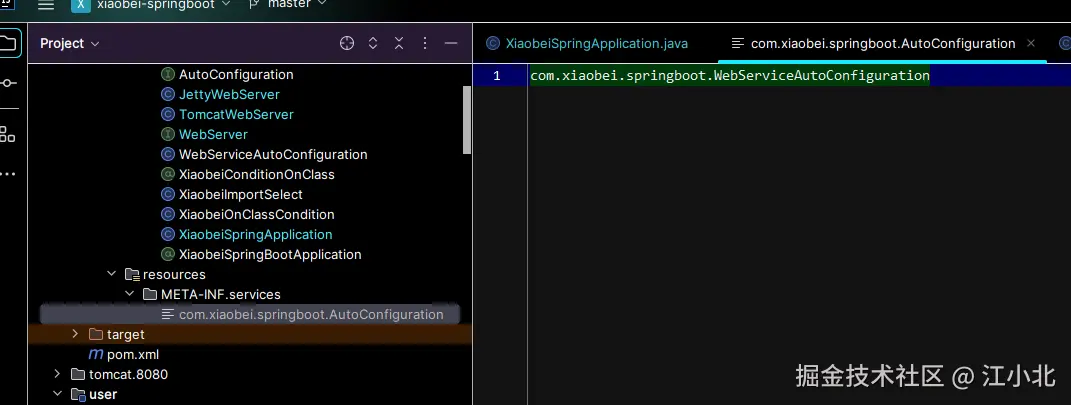The height and width of the screenshot is (405, 1071).
Task: Open the Project view dropdown
Action: point(70,43)
